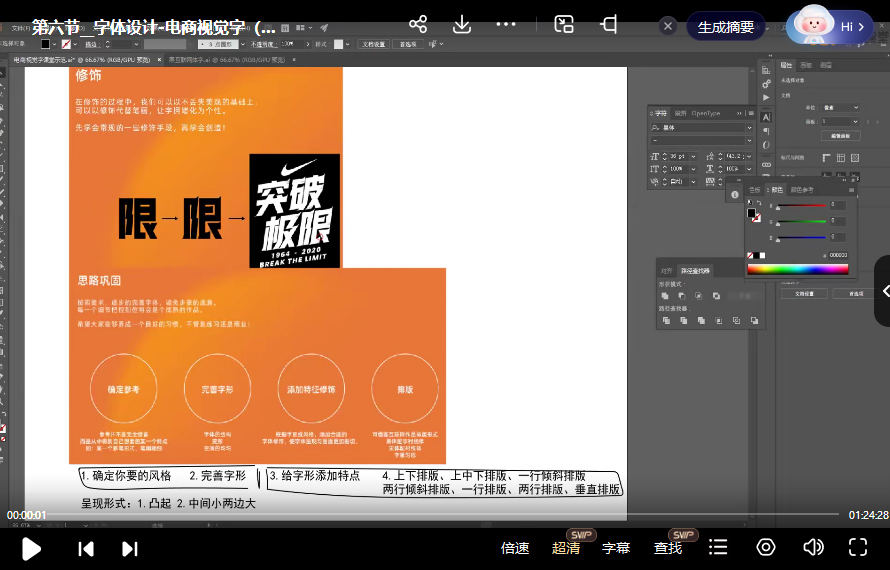Close the 生成摘要 prompt with the X
Viewport: 890px width, 570px height.
(x=668, y=26)
